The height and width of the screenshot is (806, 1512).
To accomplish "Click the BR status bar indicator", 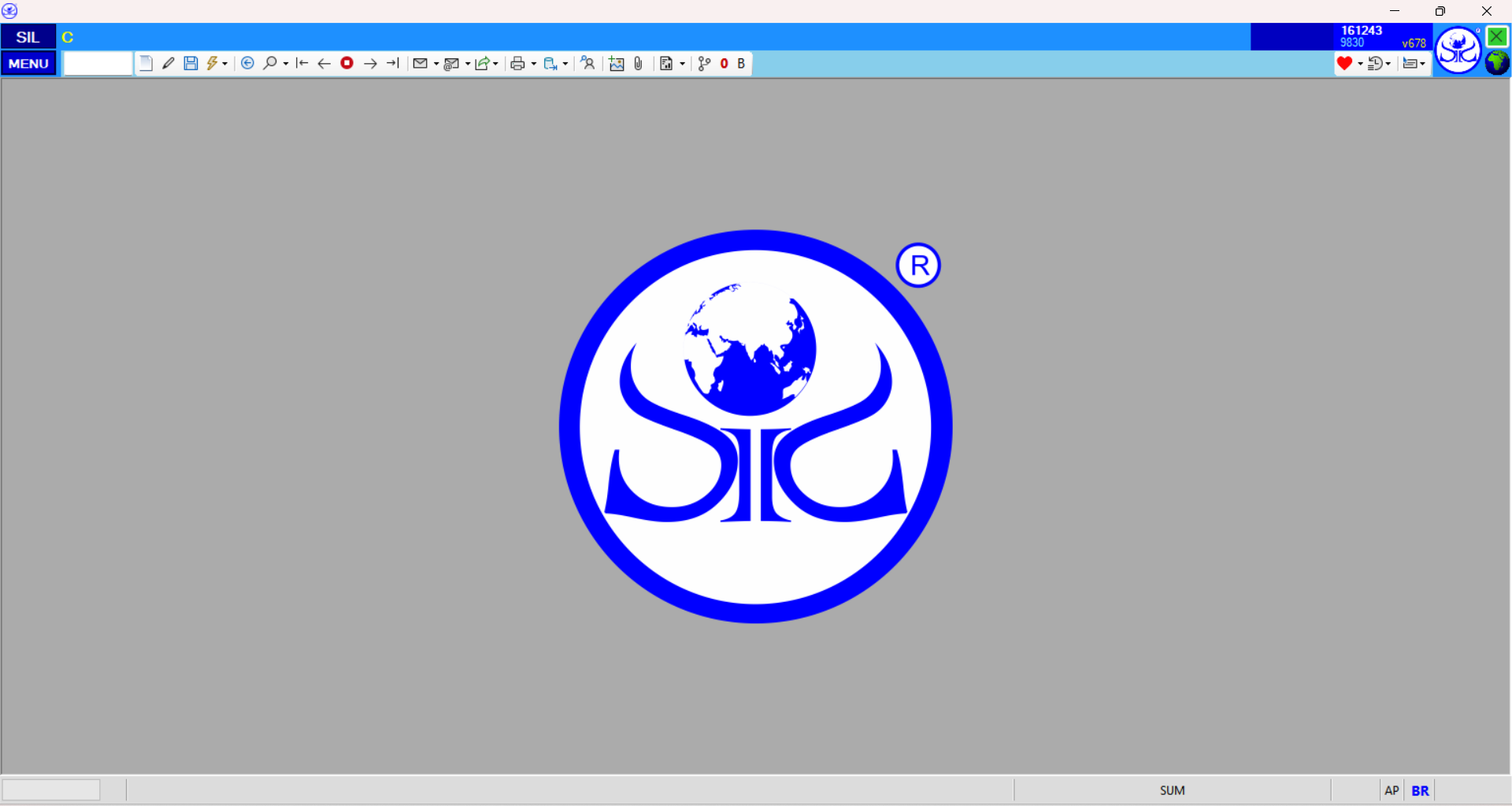I will click(x=1421, y=790).
